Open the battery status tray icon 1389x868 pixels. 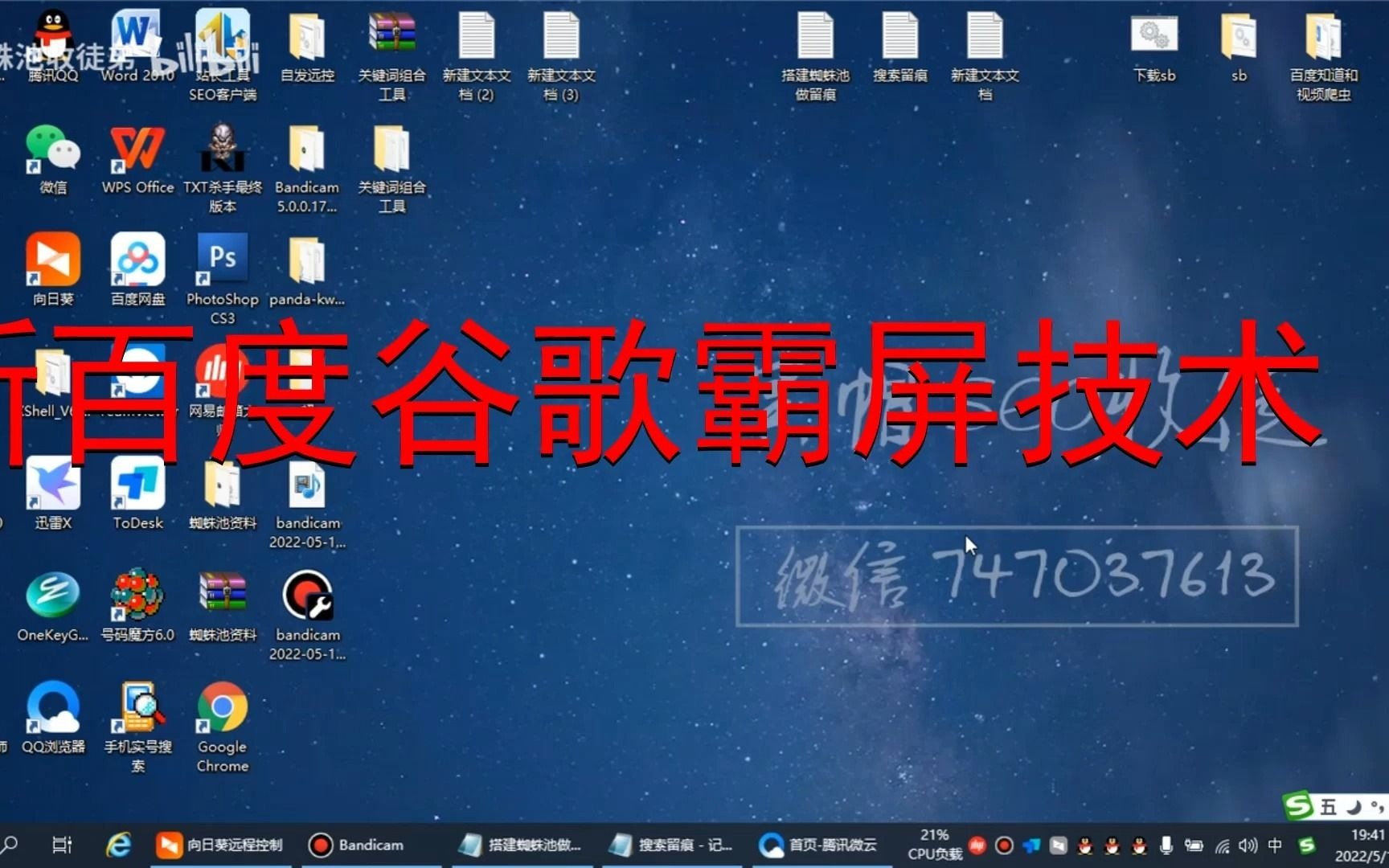coord(1193,845)
